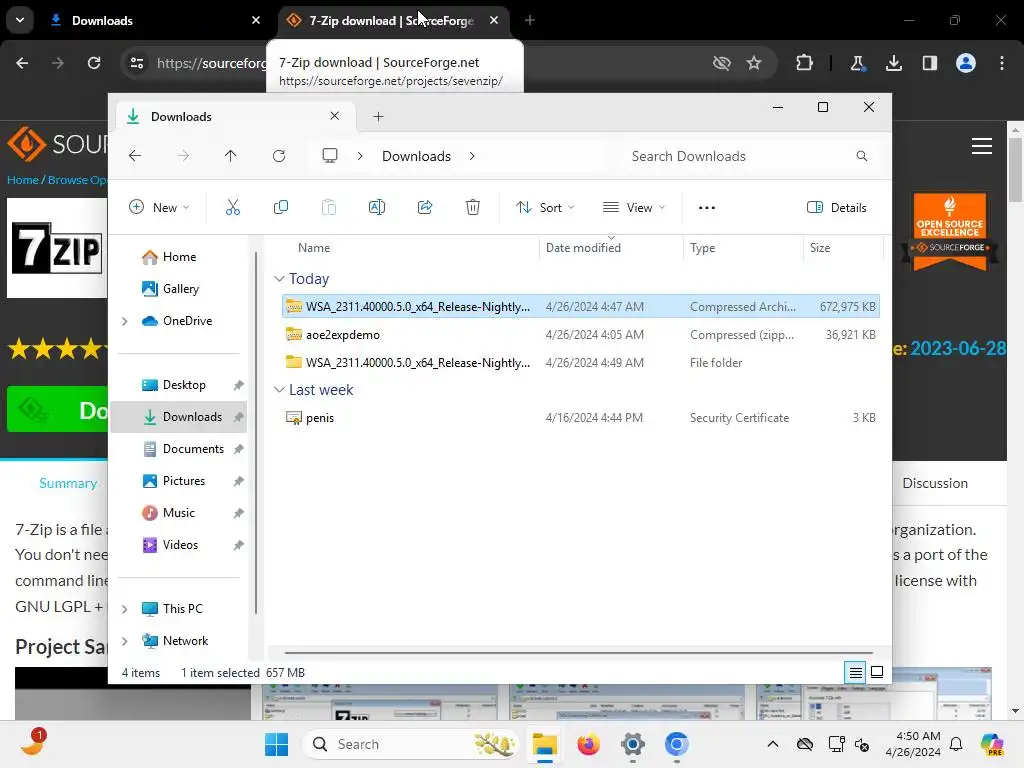Select the WSA File folder row

(581, 363)
